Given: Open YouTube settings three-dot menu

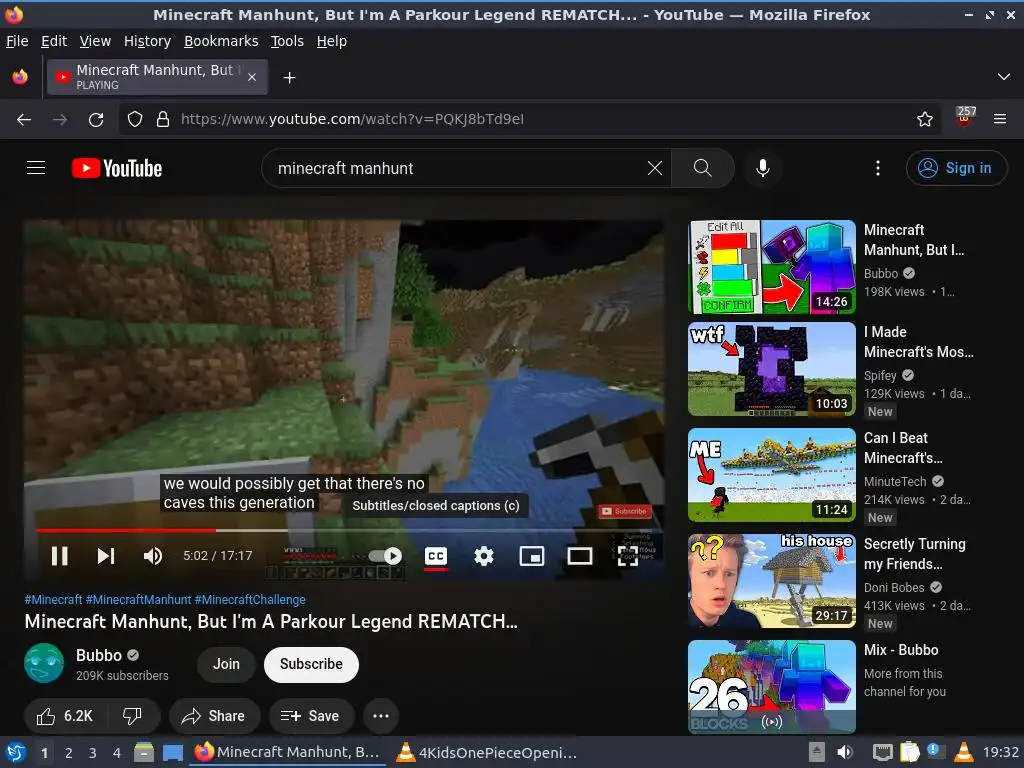Looking at the screenshot, I should (878, 168).
